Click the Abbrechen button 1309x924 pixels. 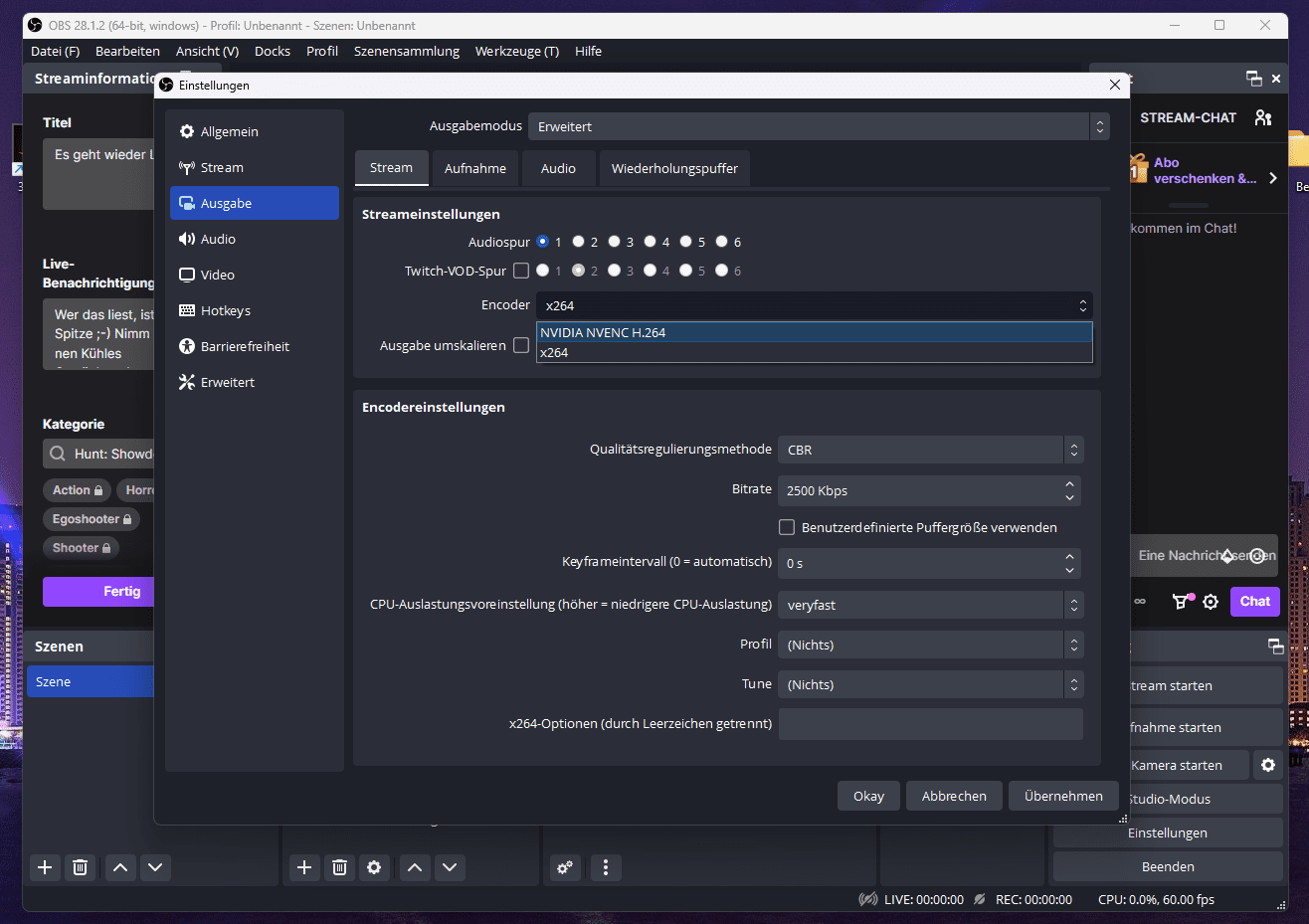[x=954, y=796]
